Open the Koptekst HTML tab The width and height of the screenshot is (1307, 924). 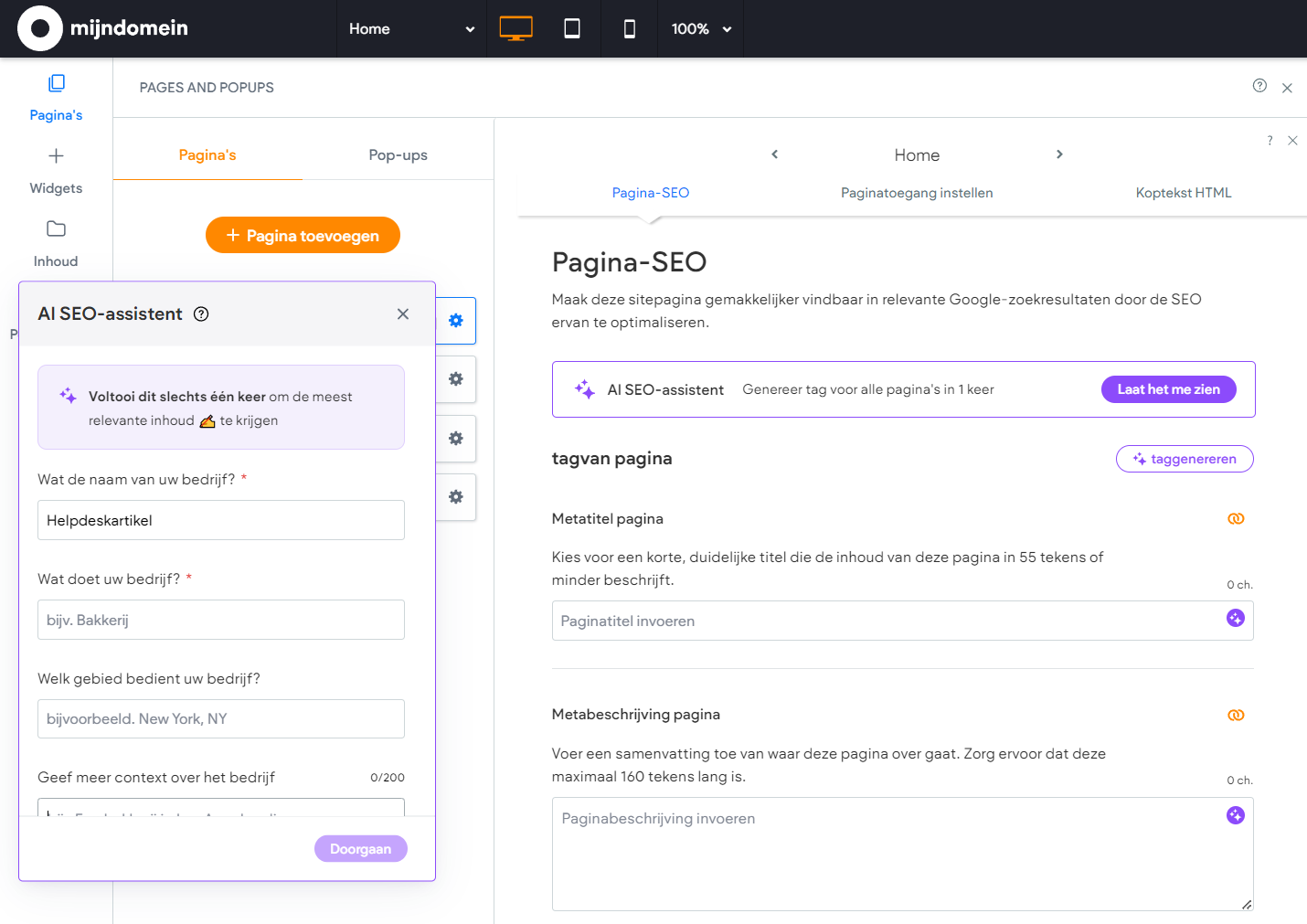pyautogui.click(x=1183, y=193)
